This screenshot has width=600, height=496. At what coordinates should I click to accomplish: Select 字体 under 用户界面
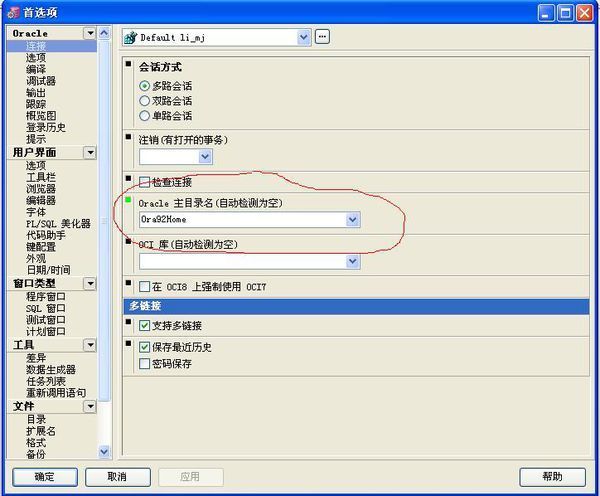click(36, 212)
